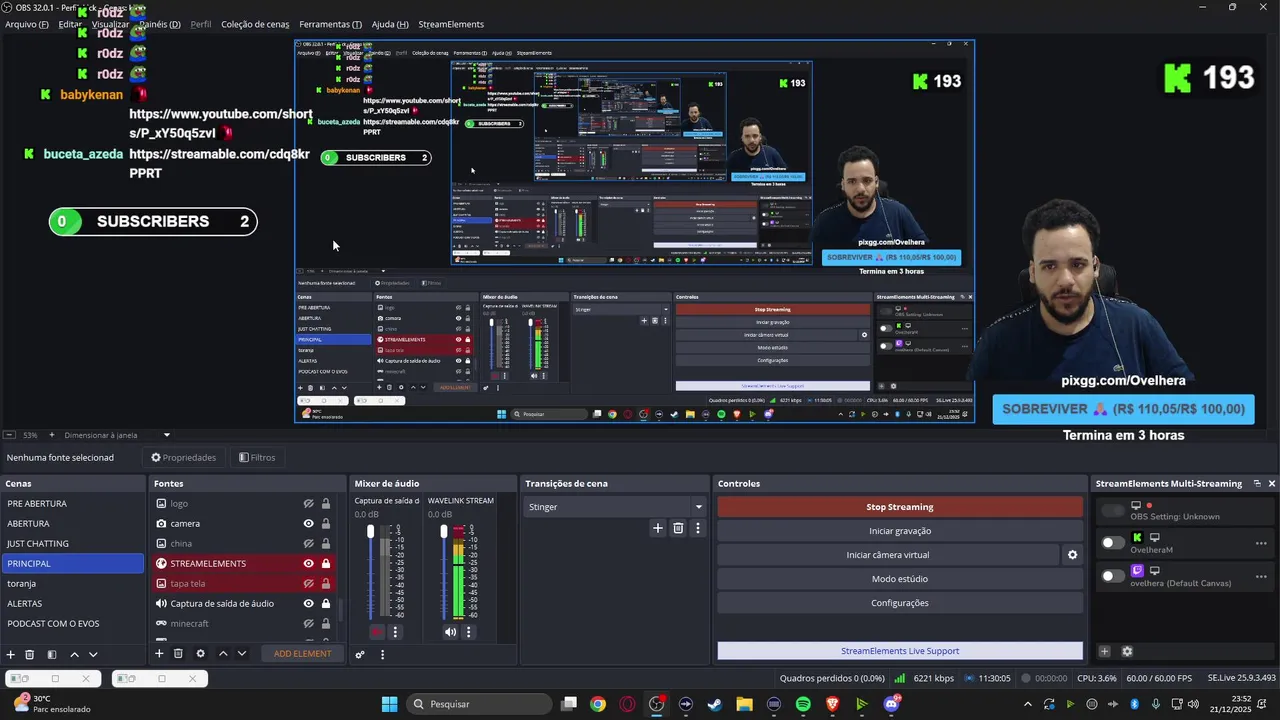Add a new source in Fontes panel
Viewport: 1280px width, 720px height.
[159, 654]
